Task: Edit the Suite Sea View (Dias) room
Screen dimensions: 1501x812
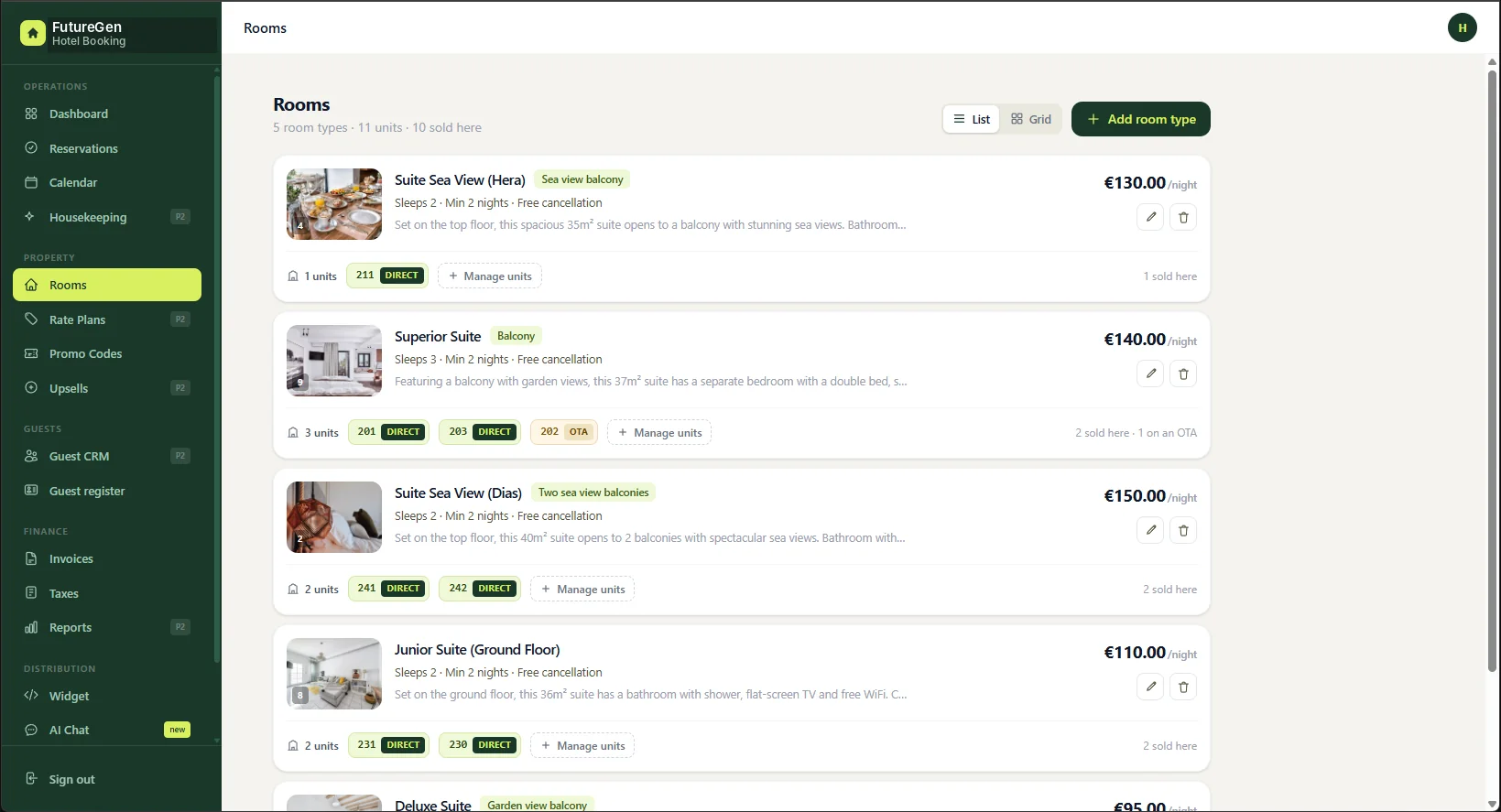Action: coord(1150,530)
